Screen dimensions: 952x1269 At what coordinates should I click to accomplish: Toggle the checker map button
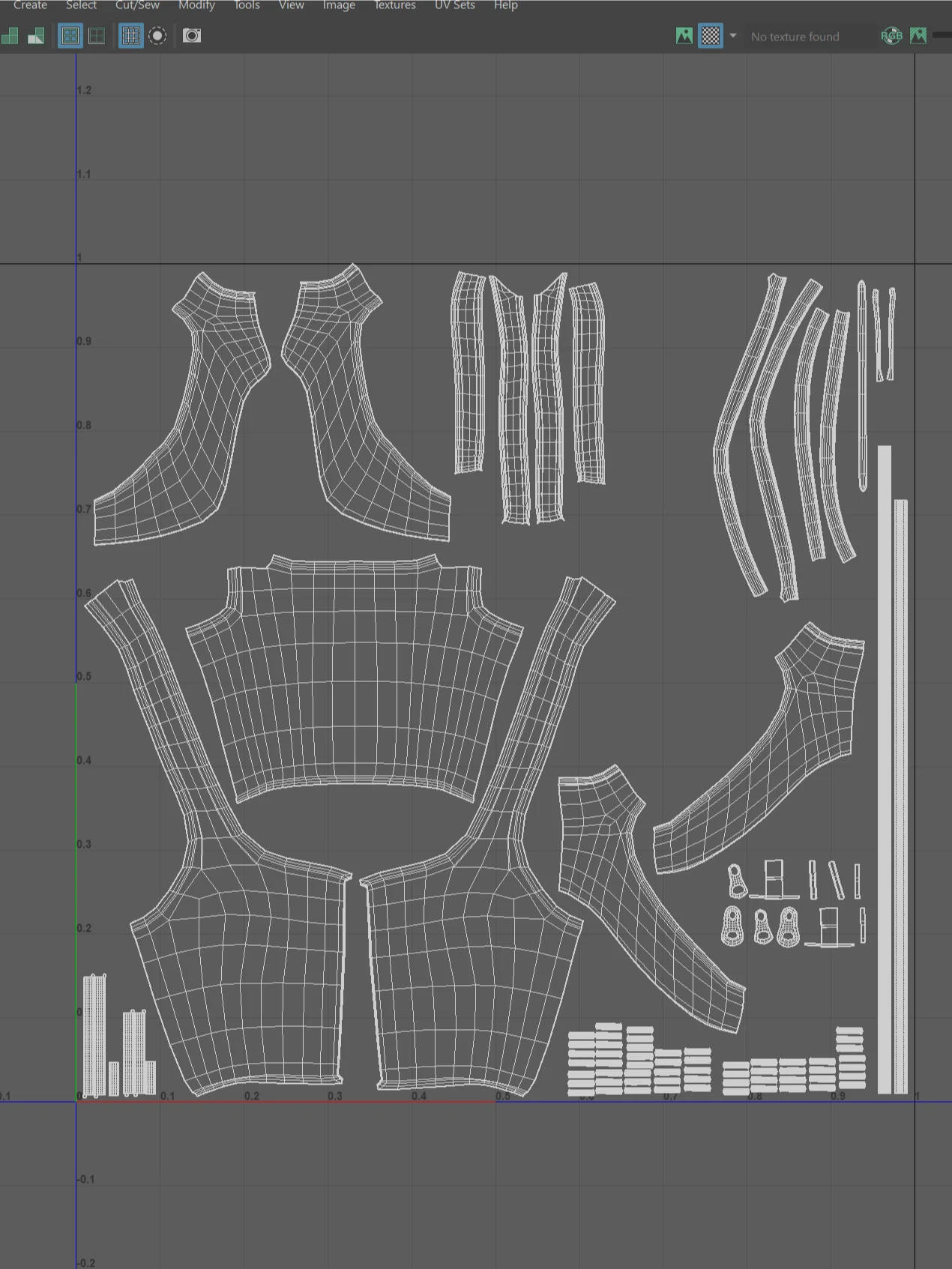(711, 35)
